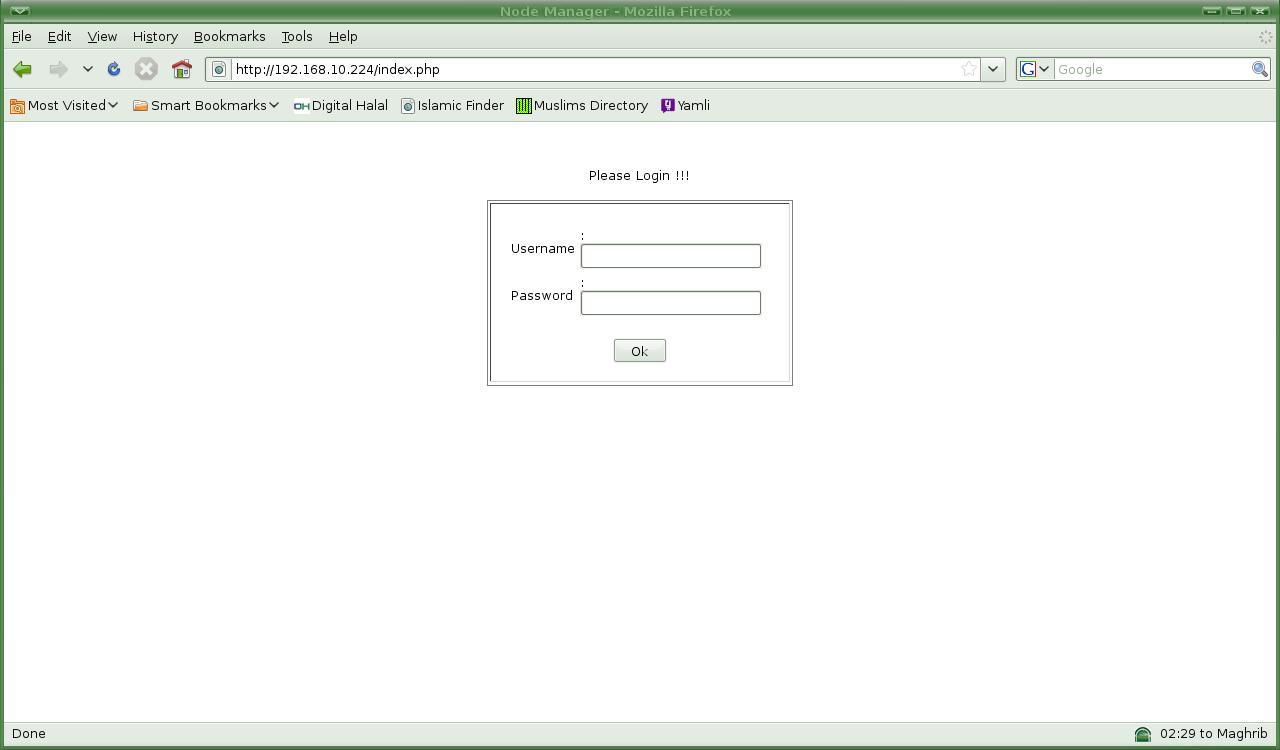Click the 'Done' status bar text

tap(29, 734)
